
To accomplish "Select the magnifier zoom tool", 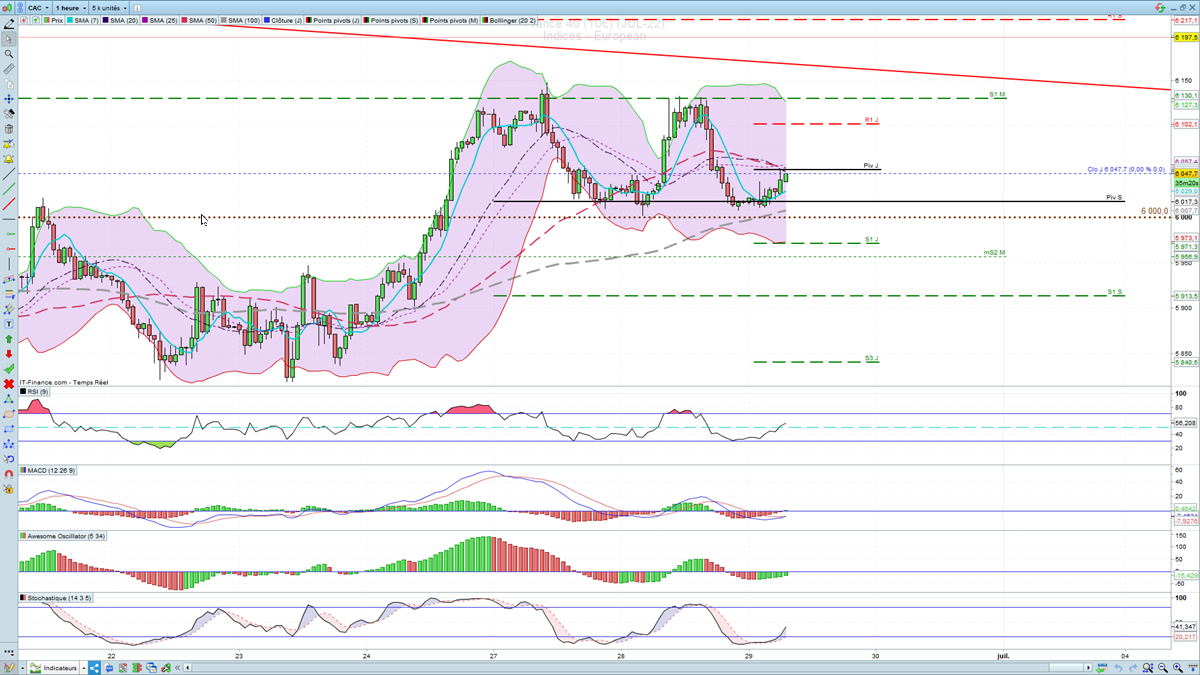I will click(x=9, y=53).
